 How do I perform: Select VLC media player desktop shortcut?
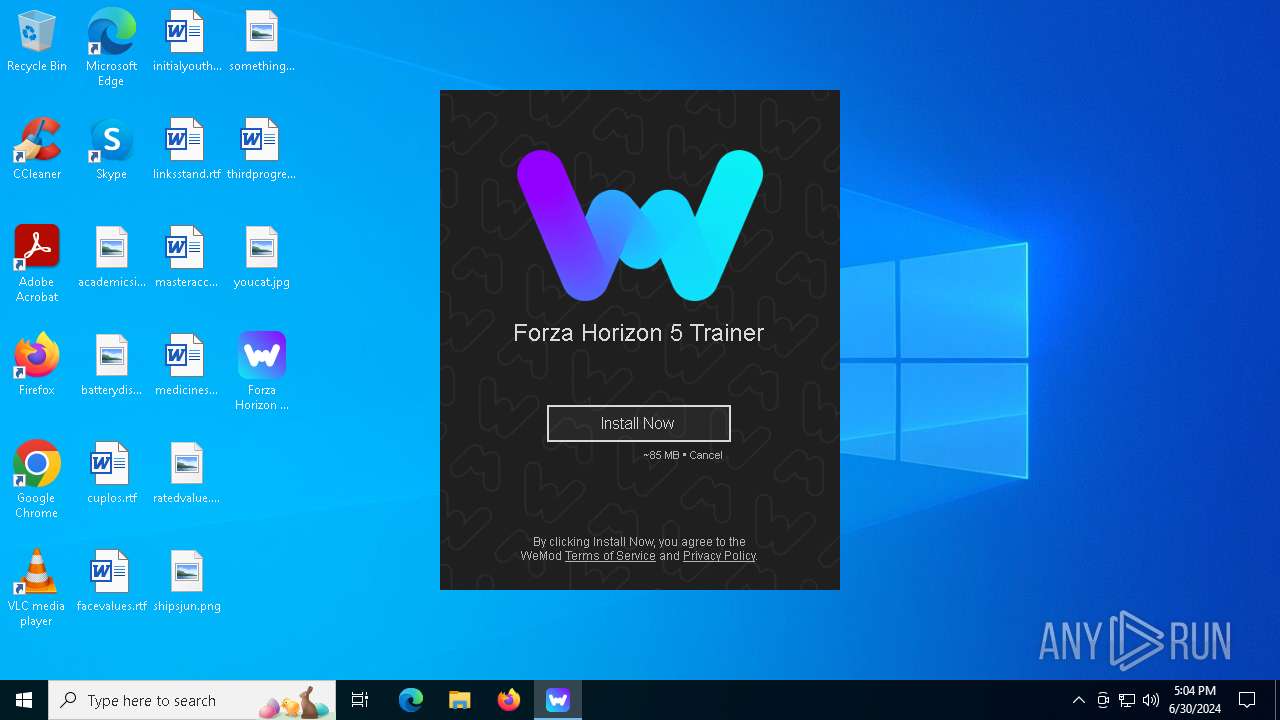coord(37,588)
